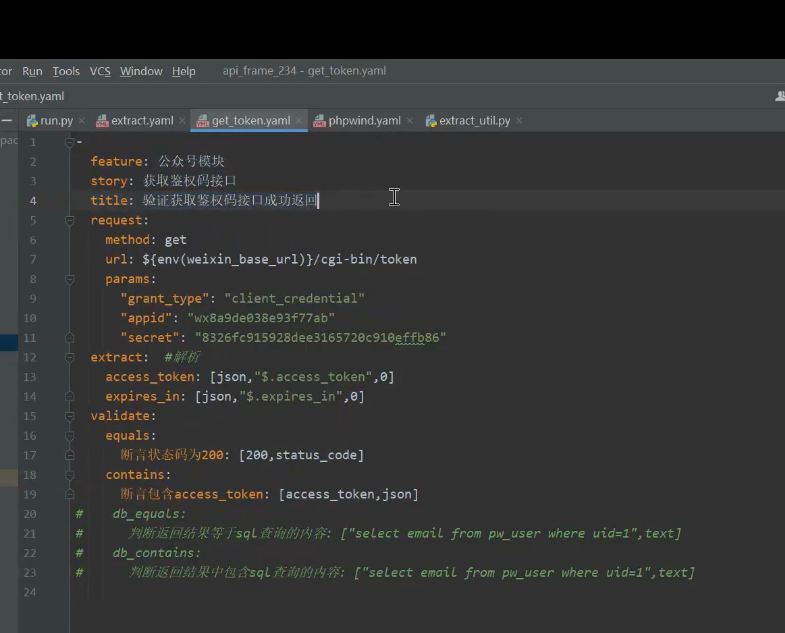Open the Window menu
This screenshot has height=633, width=785.
pos(141,71)
